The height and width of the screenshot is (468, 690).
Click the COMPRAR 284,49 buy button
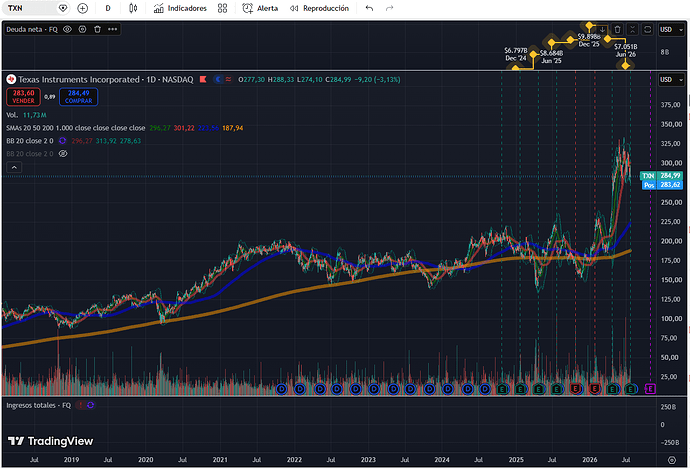78,97
